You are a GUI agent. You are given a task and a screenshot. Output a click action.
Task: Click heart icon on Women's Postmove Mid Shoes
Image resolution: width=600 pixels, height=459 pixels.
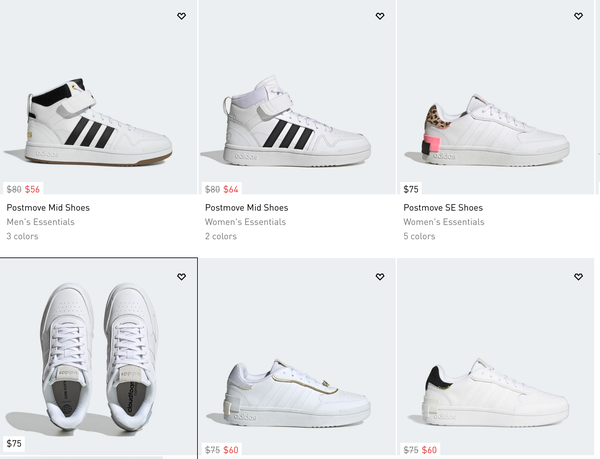click(380, 16)
